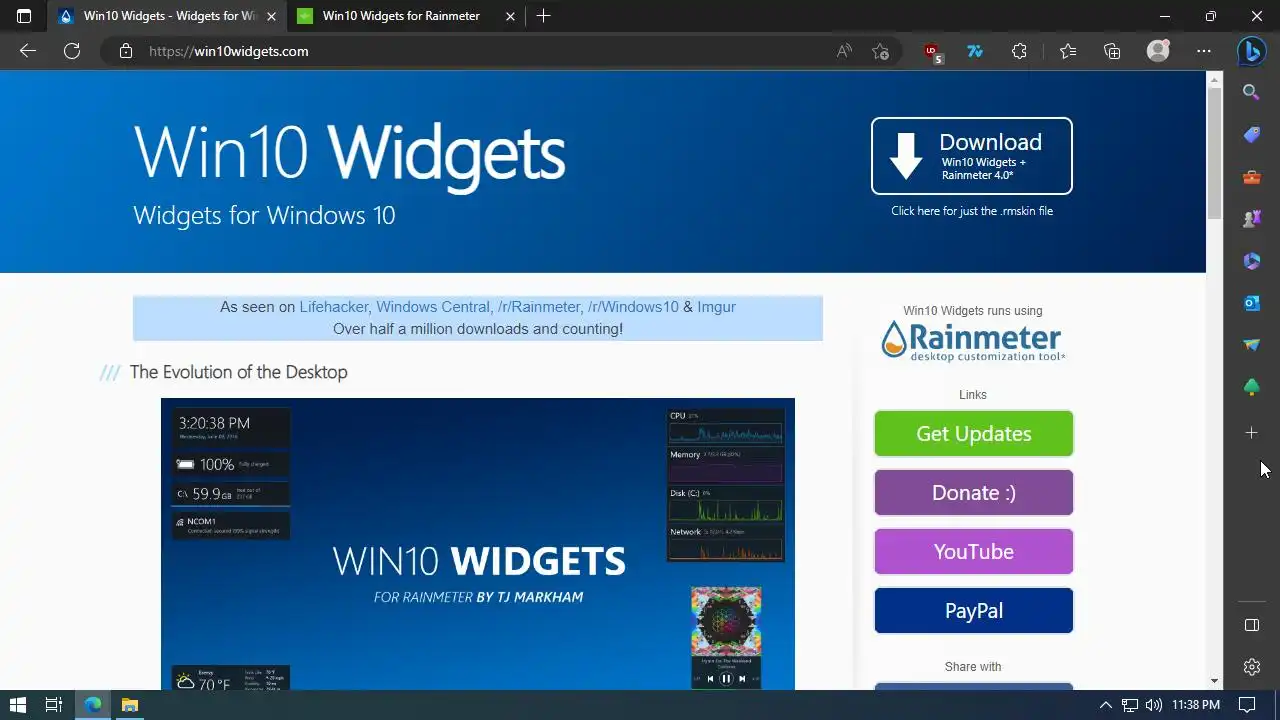Open the sidebar Microsoft 365 icon

click(1251, 261)
